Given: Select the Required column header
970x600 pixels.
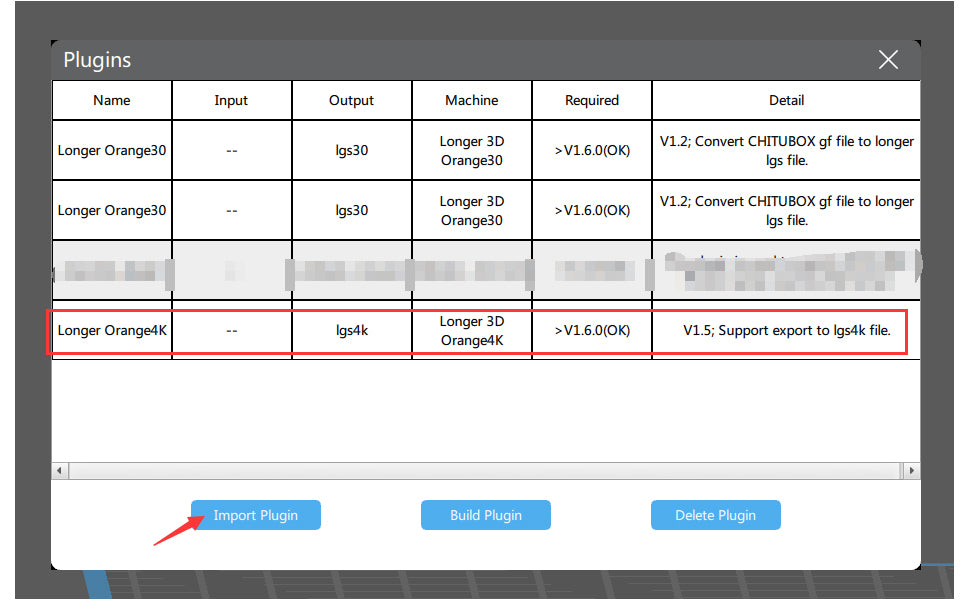Looking at the screenshot, I should 591,100.
